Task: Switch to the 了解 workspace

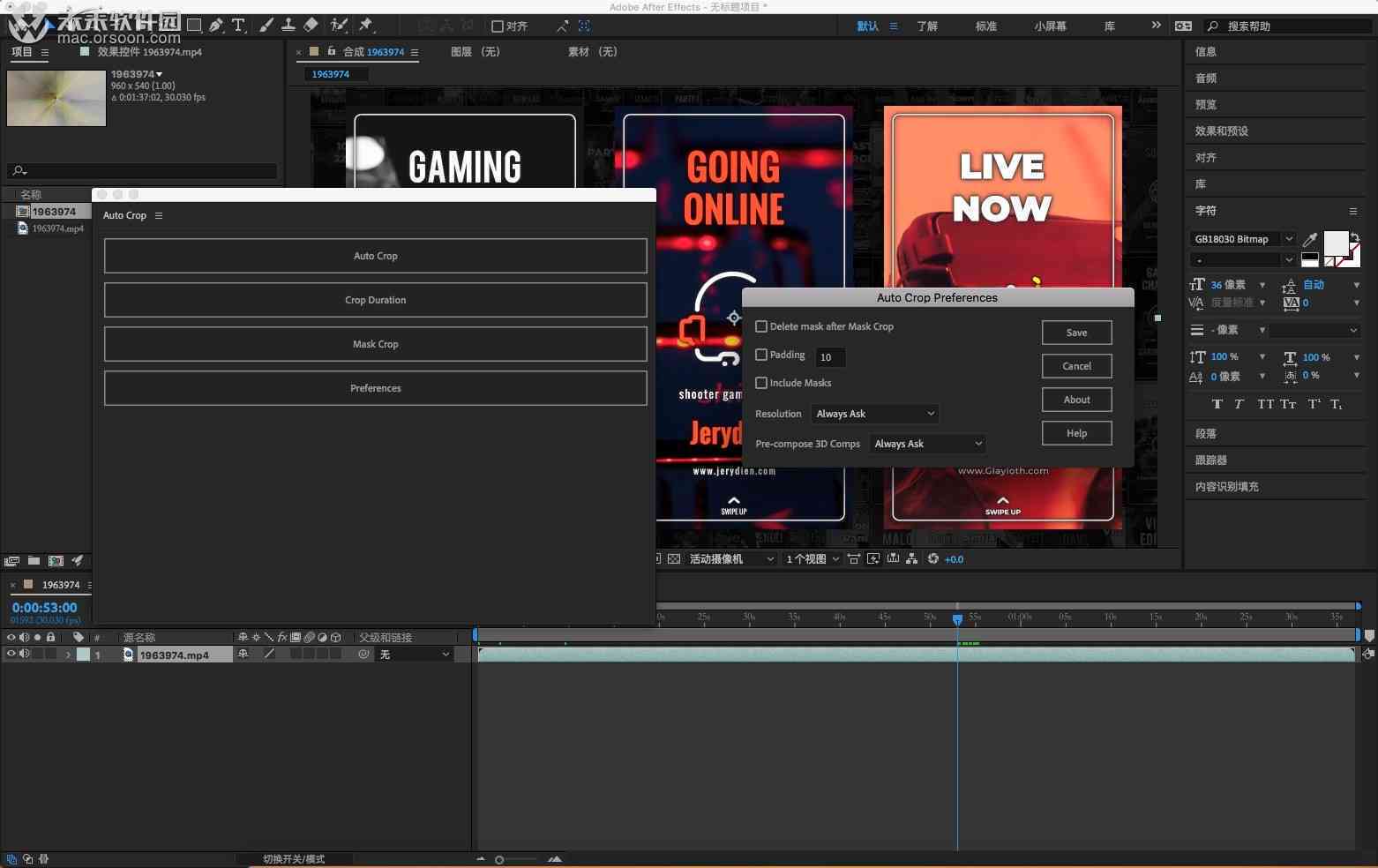Action: click(927, 26)
